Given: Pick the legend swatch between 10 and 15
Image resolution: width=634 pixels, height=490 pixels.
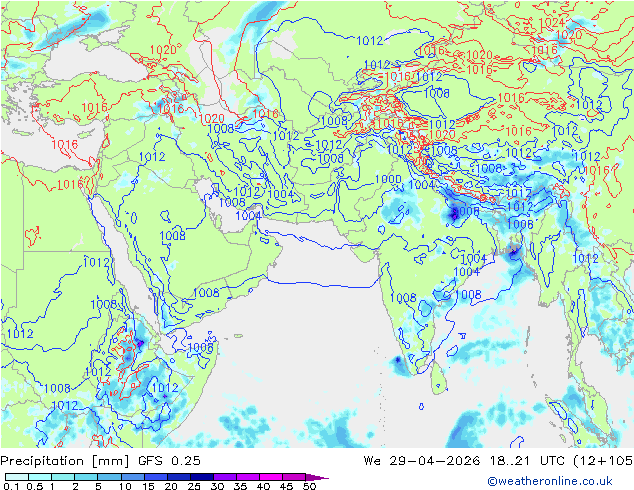Looking at the screenshot, I should coord(133,477).
